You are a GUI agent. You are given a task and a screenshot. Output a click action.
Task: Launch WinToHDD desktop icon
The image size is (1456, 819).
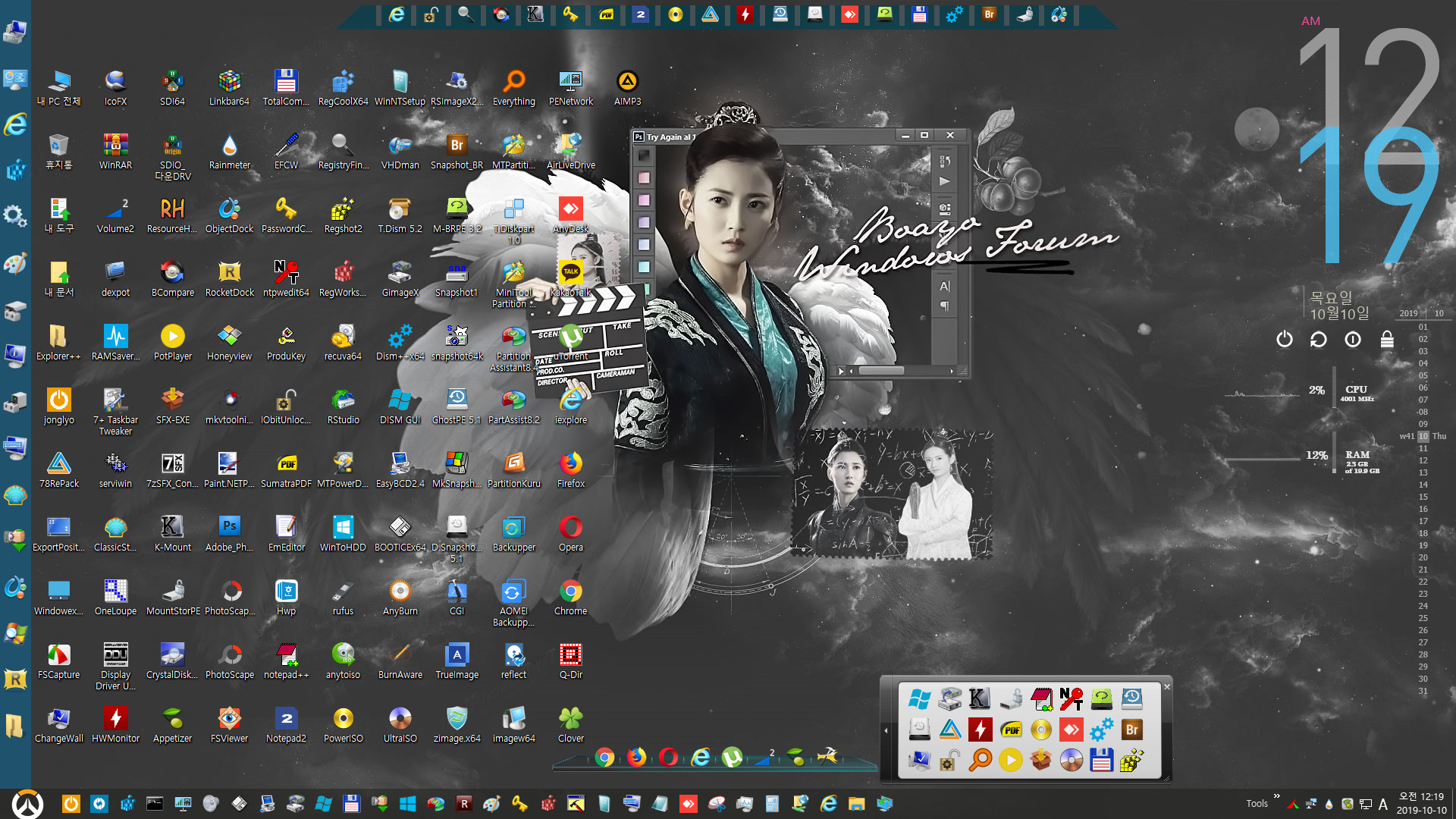point(343,533)
